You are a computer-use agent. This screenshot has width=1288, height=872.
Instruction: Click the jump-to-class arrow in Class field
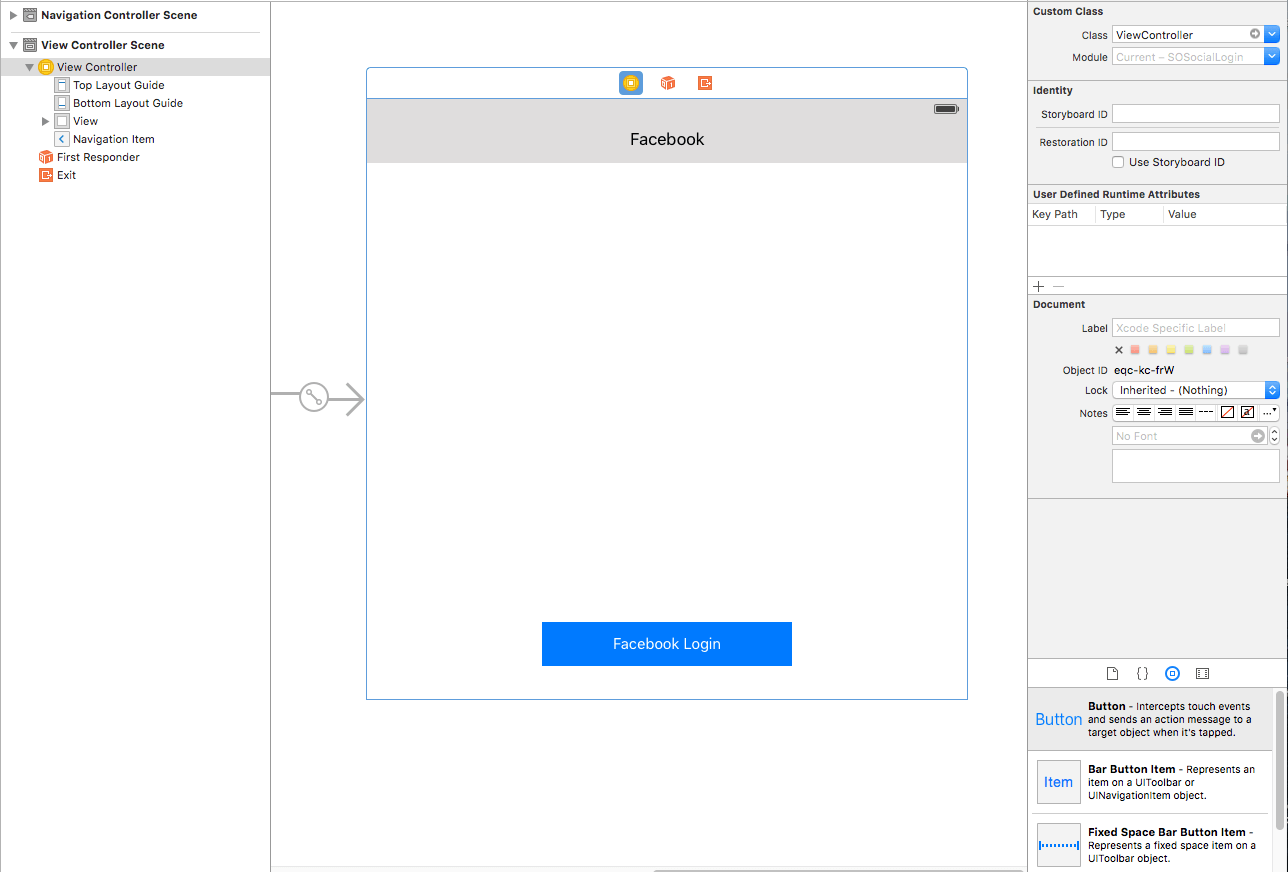pyautogui.click(x=1255, y=34)
